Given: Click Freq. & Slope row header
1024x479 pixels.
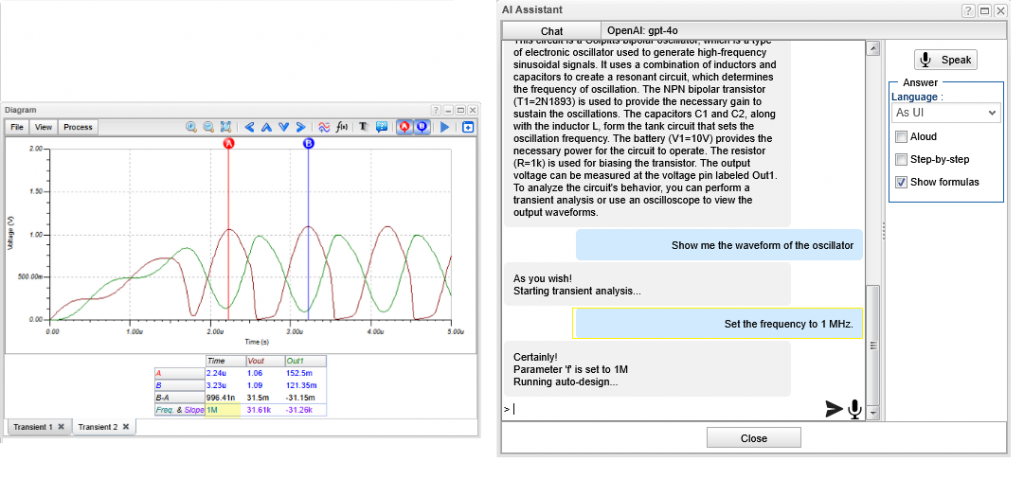Looking at the screenshot, I should 178,410.
